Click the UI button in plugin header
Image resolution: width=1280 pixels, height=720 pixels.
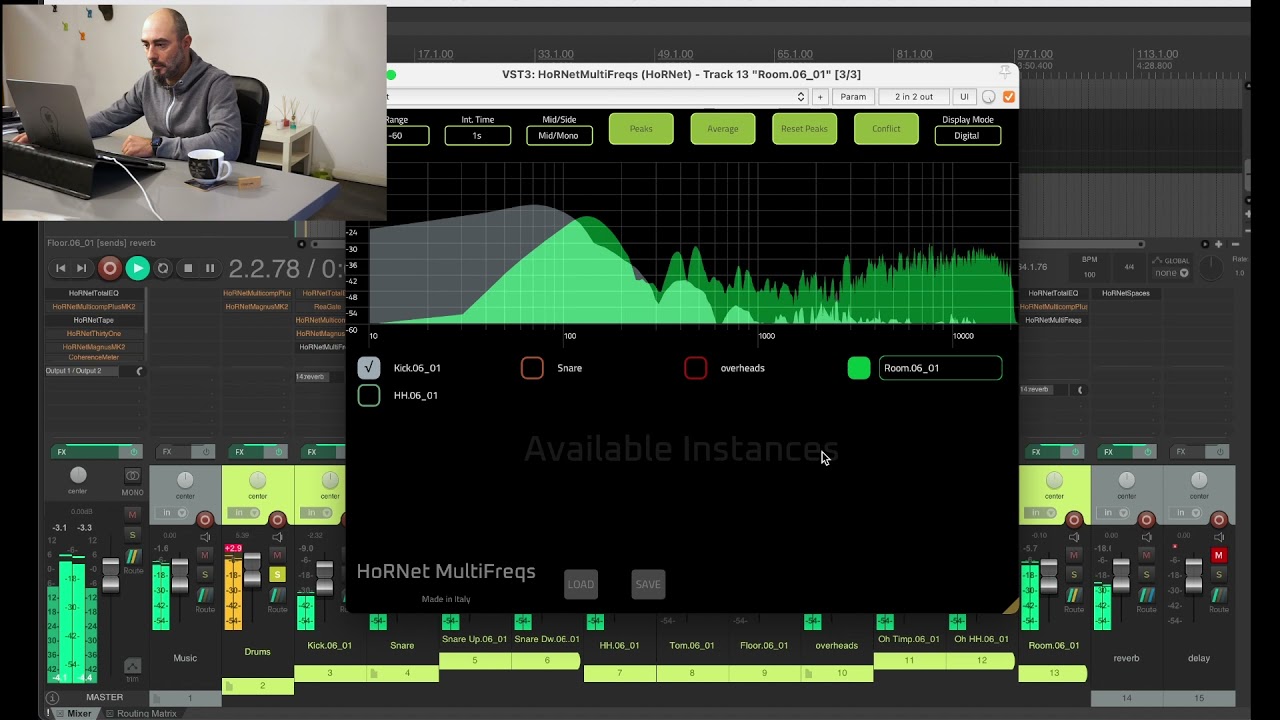pyautogui.click(x=964, y=97)
